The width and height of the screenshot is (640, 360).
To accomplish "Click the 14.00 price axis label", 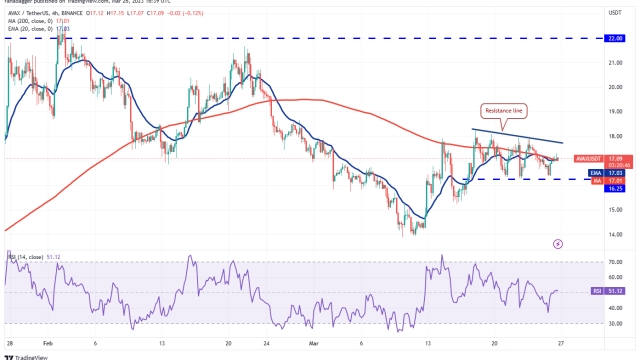I will (615, 235).
